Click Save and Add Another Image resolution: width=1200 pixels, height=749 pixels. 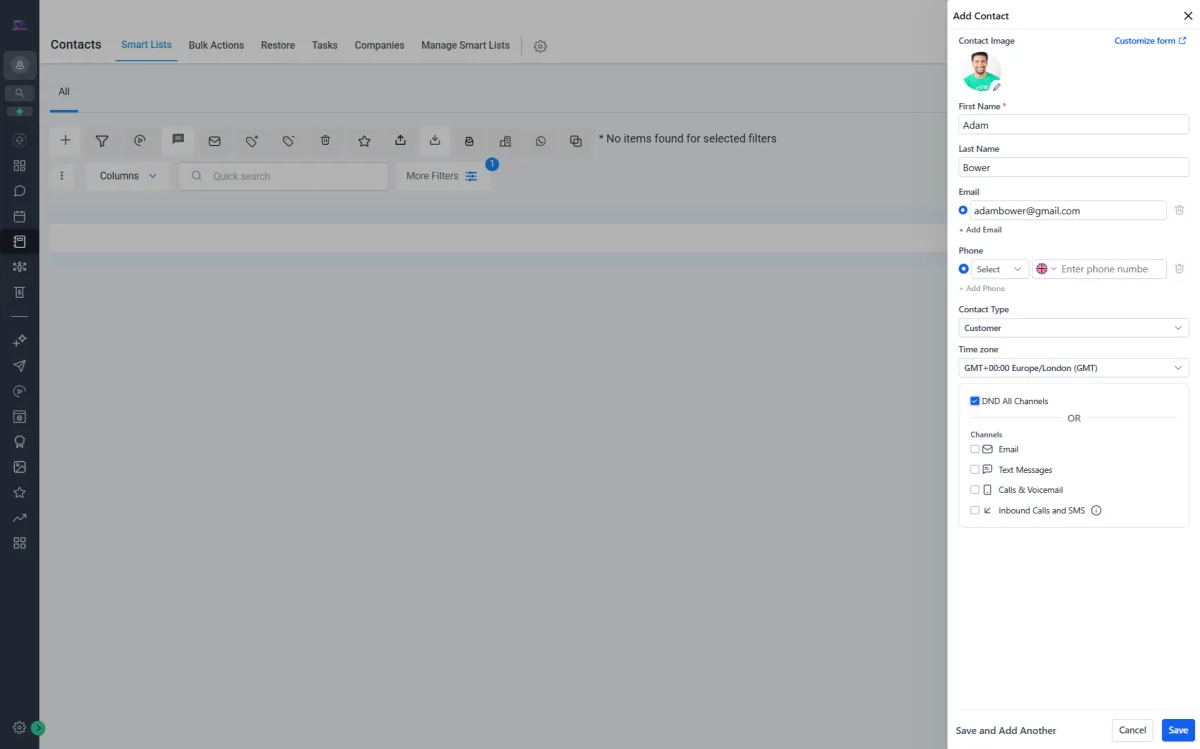pos(1006,731)
